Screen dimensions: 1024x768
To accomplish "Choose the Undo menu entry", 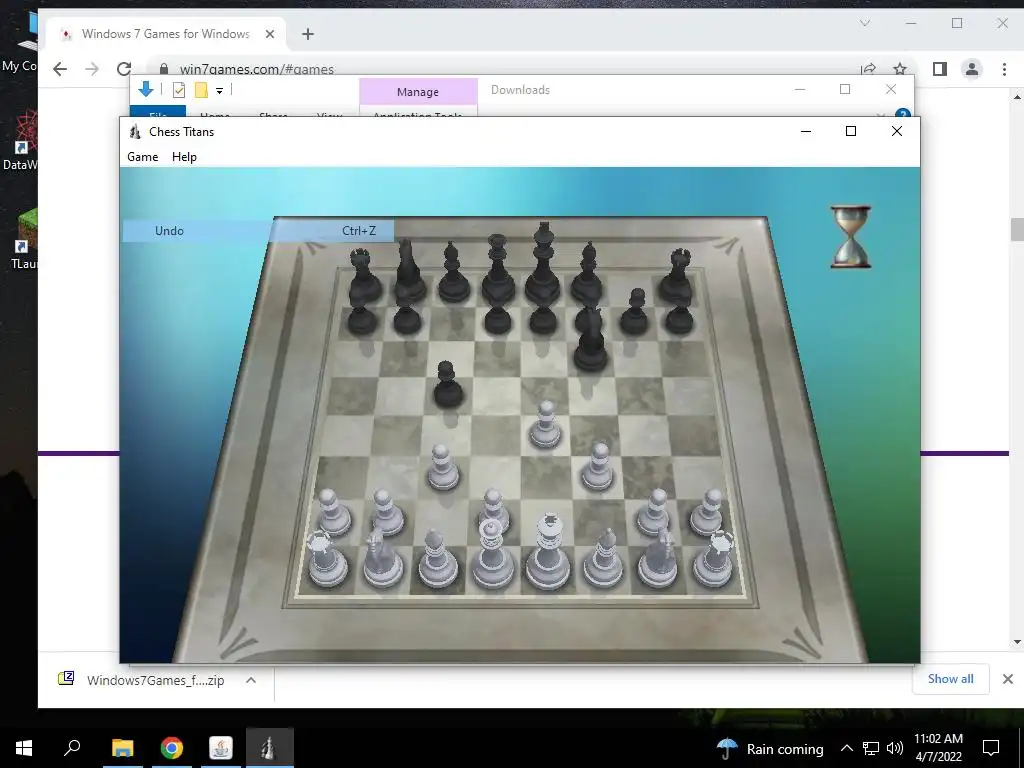I will point(259,231).
